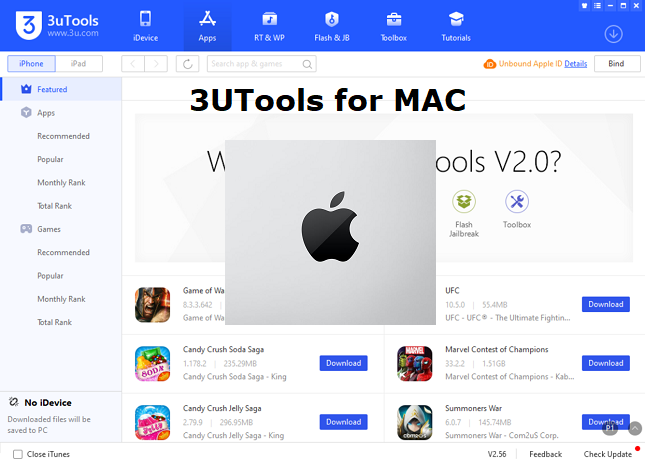The image size is (645, 463).
Task: Download Candy Crush Soda Saga
Action: click(343, 363)
